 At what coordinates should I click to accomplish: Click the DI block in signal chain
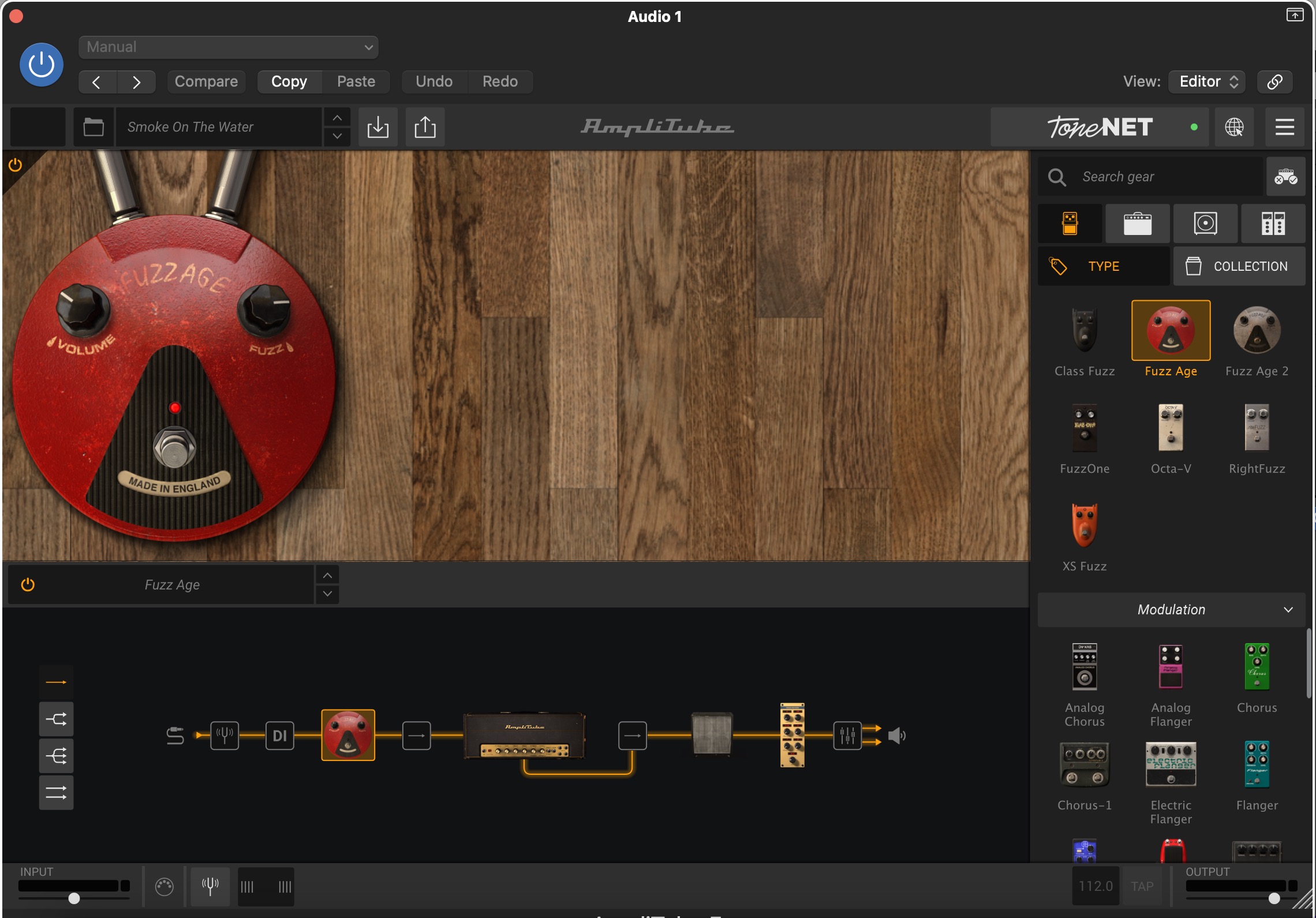pyautogui.click(x=279, y=735)
